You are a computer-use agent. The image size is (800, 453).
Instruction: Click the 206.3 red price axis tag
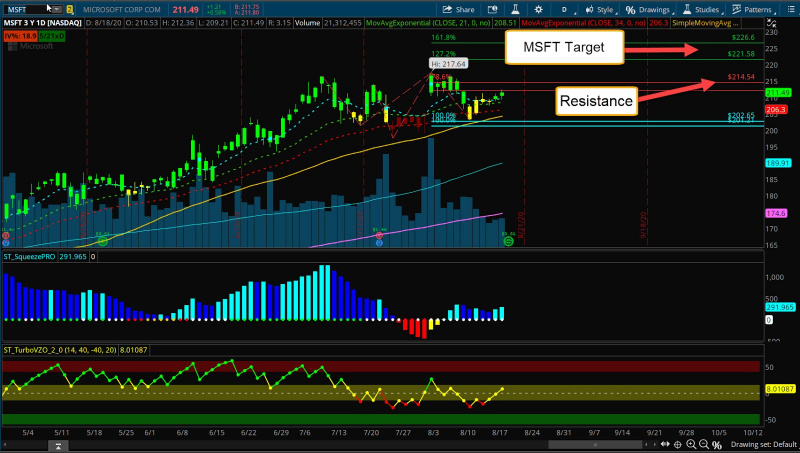pos(776,110)
